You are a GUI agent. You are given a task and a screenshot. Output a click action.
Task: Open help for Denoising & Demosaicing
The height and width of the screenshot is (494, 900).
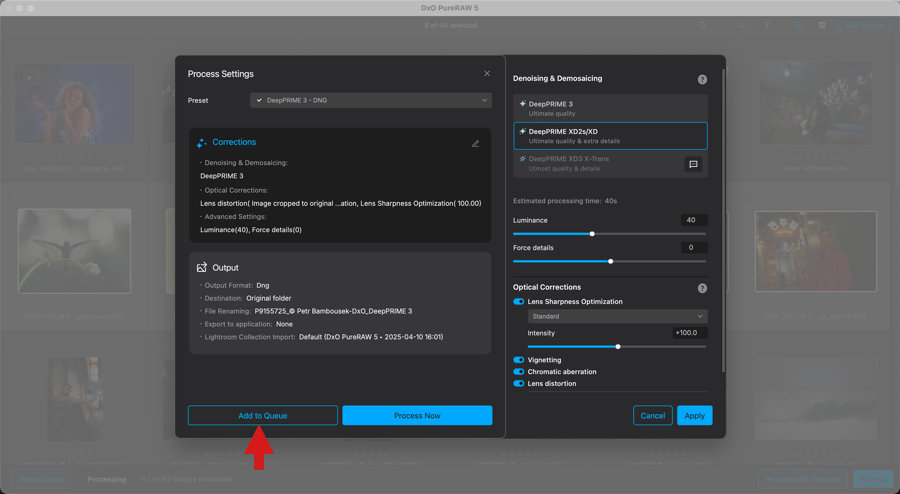tap(702, 79)
